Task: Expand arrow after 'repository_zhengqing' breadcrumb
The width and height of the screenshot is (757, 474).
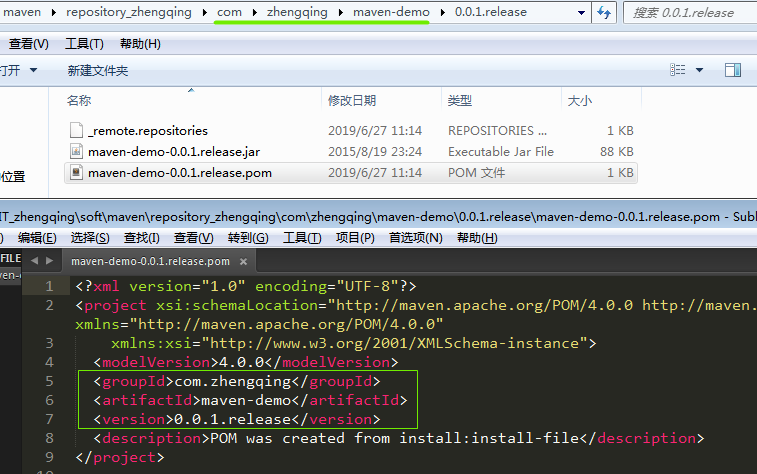Action: 205,13
